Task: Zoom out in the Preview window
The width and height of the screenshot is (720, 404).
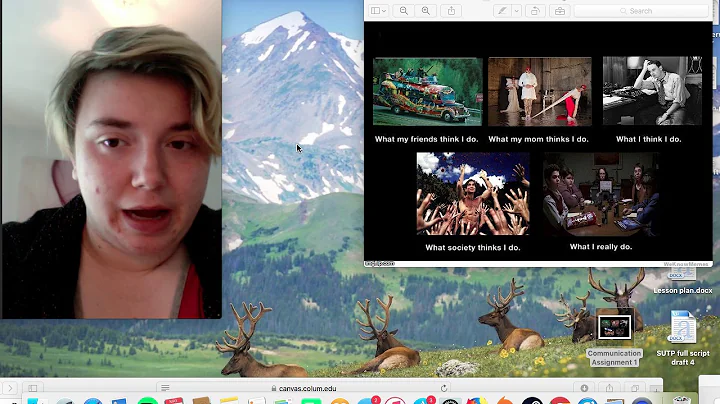Action: tap(404, 11)
